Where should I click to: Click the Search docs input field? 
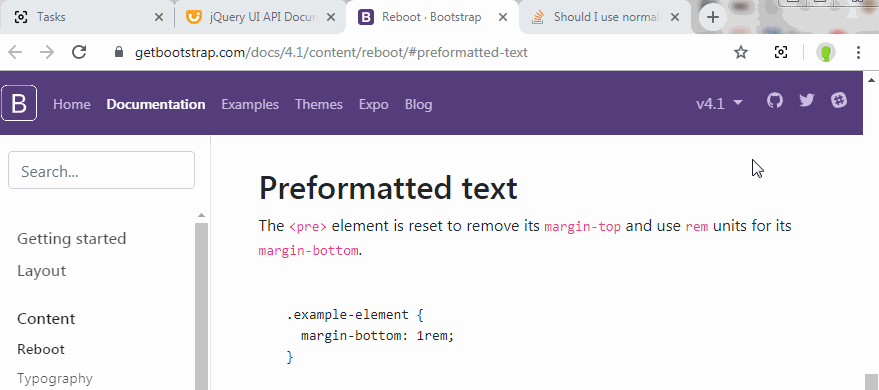pyautogui.click(x=101, y=170)
